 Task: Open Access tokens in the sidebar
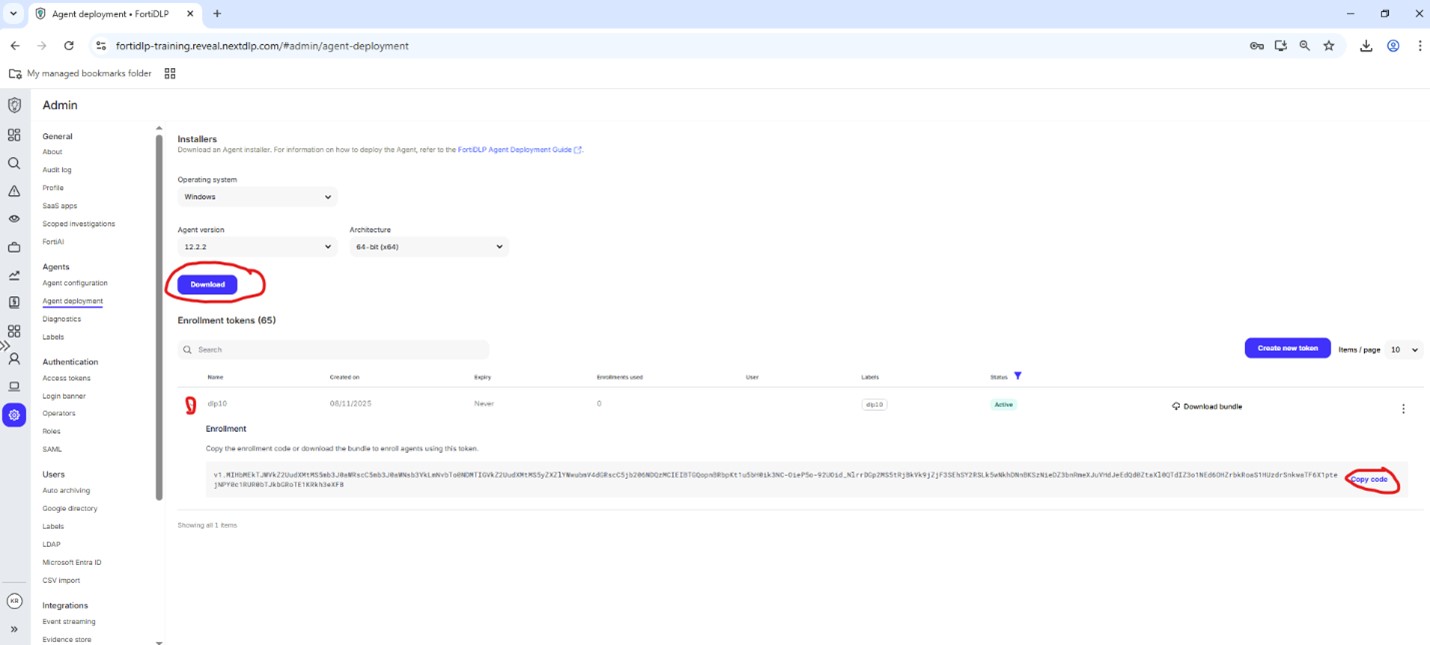(x=66, y=378)
